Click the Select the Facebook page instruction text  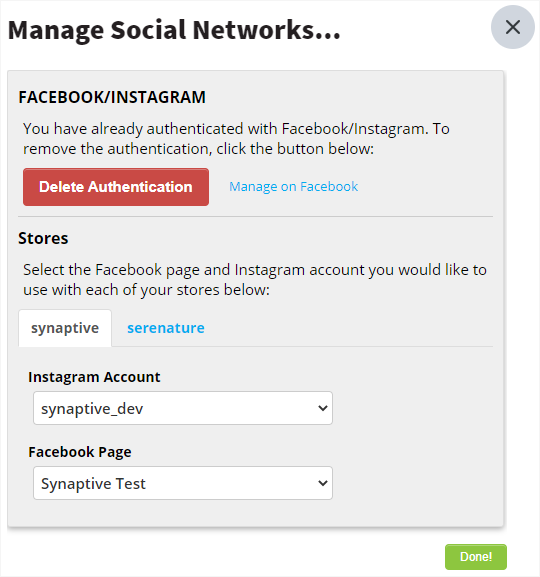(x=255, y=280)
